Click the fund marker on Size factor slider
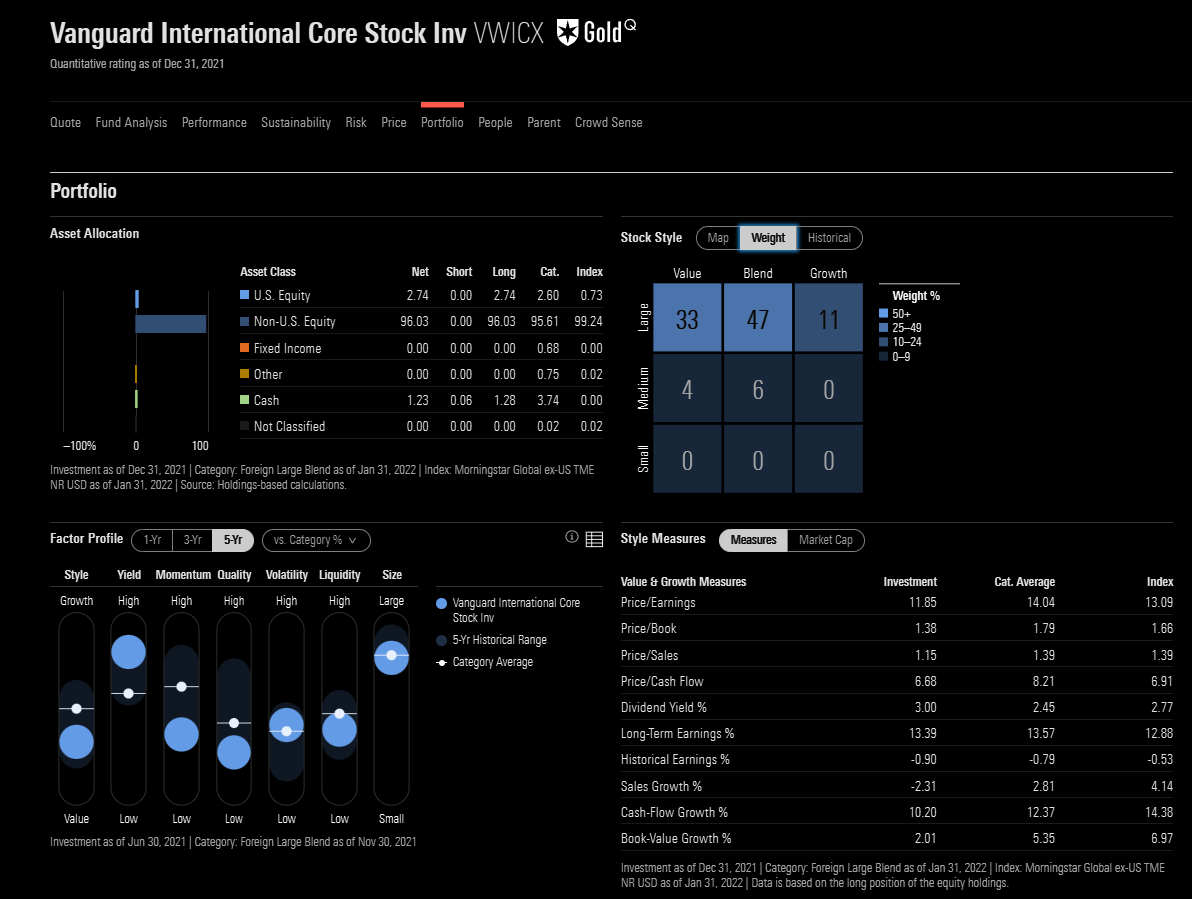The height and width of the screenshot is (899, 1192). coord(392,657)
